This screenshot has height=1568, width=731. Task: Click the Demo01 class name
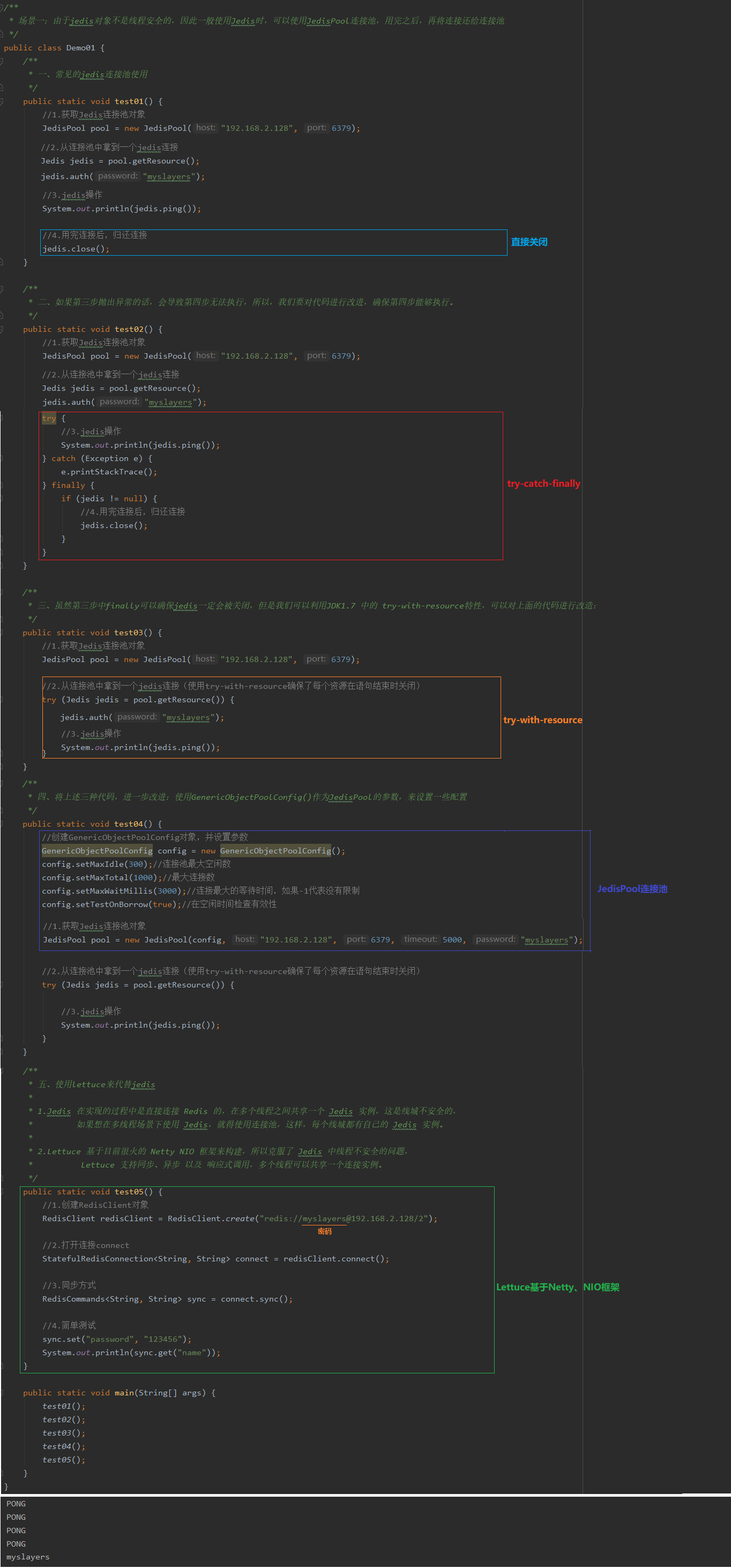[80, 48]
